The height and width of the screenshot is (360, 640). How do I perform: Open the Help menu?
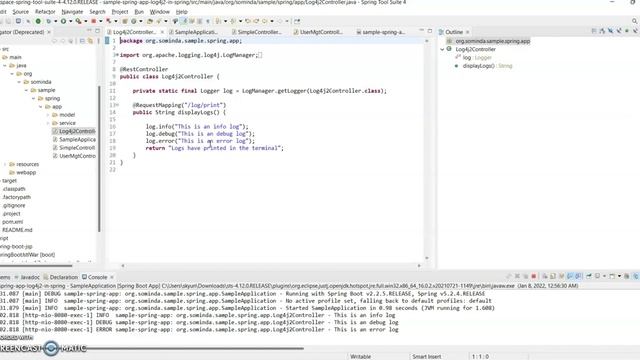click(x=181, y=12)
